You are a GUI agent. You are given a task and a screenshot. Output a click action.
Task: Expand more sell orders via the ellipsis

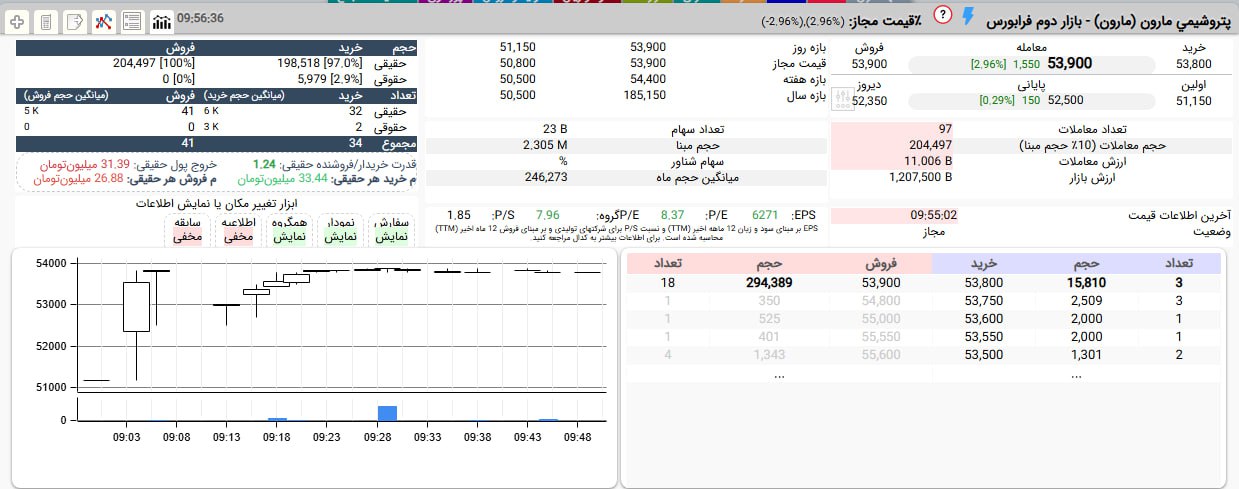point(779,374)
